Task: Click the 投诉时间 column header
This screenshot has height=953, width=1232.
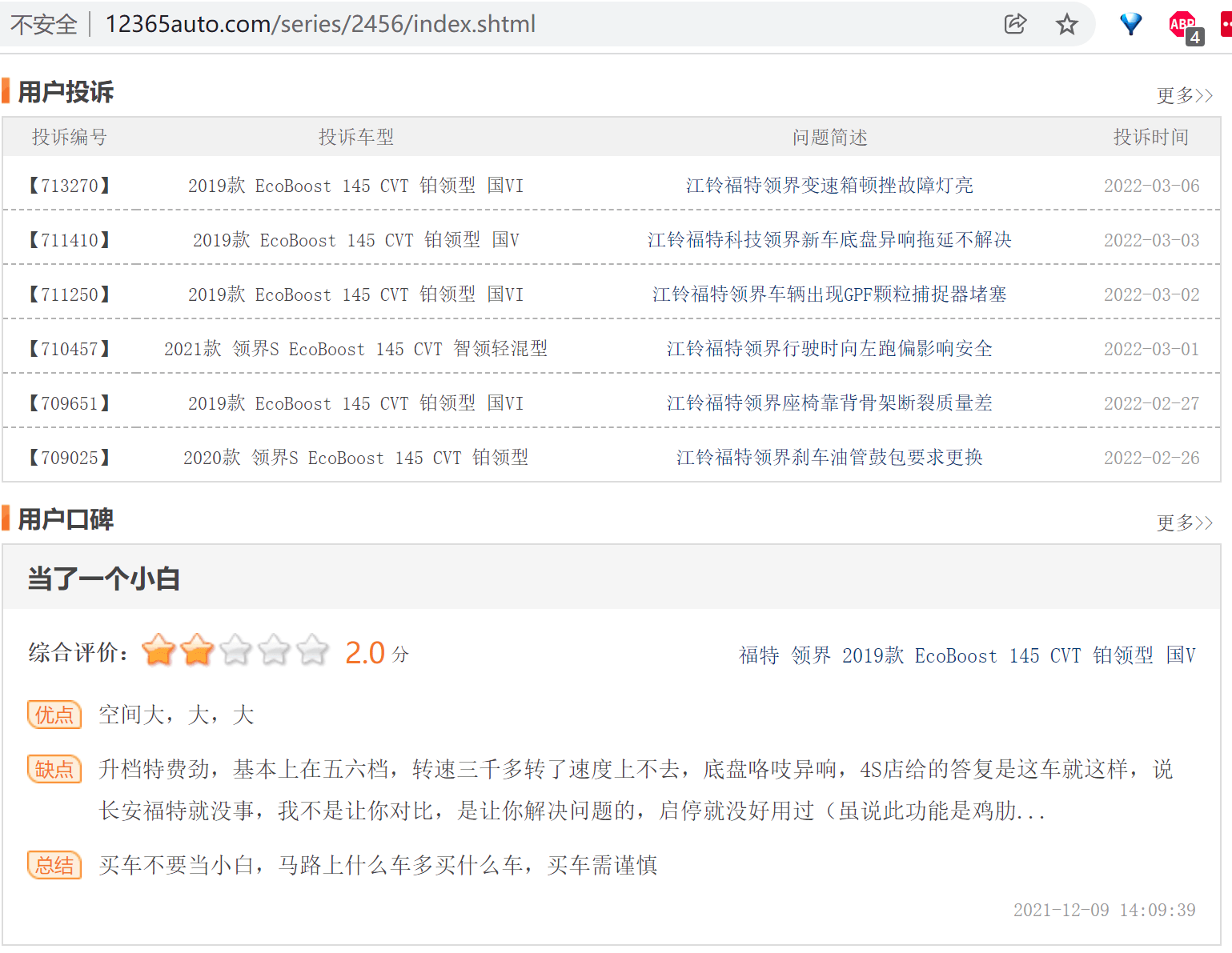Action: pyautogui.click(x=1151, y=137)
